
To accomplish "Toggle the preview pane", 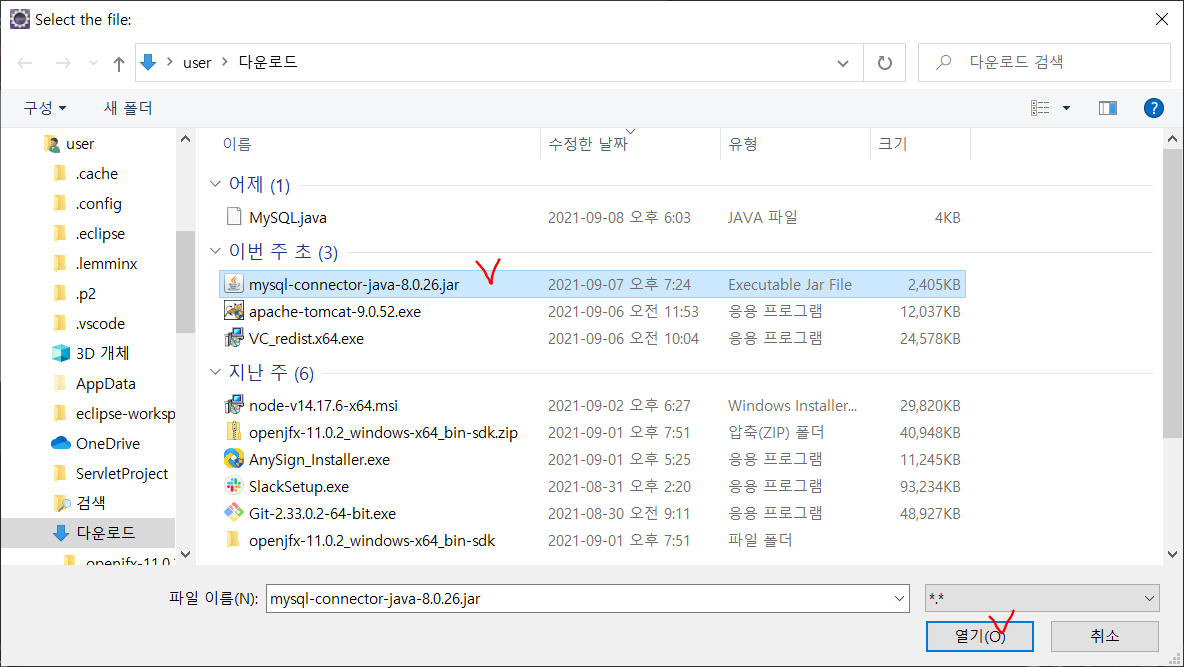I will [1108, 108].
